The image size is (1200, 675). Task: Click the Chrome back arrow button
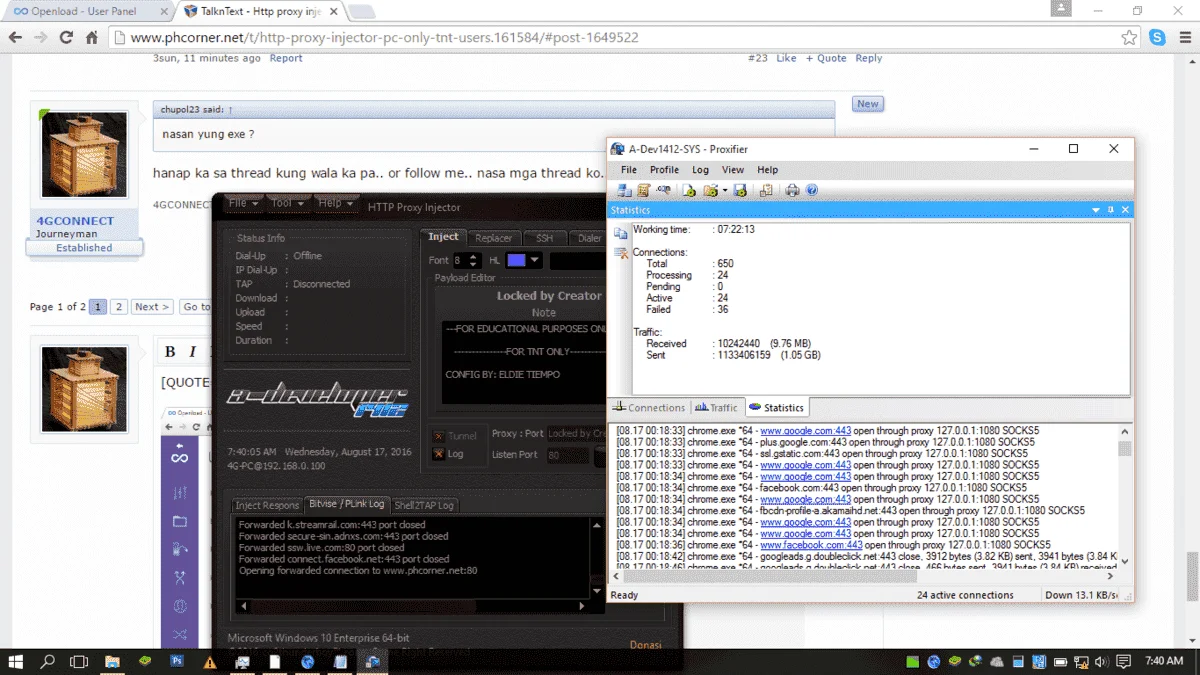point(14,38)
